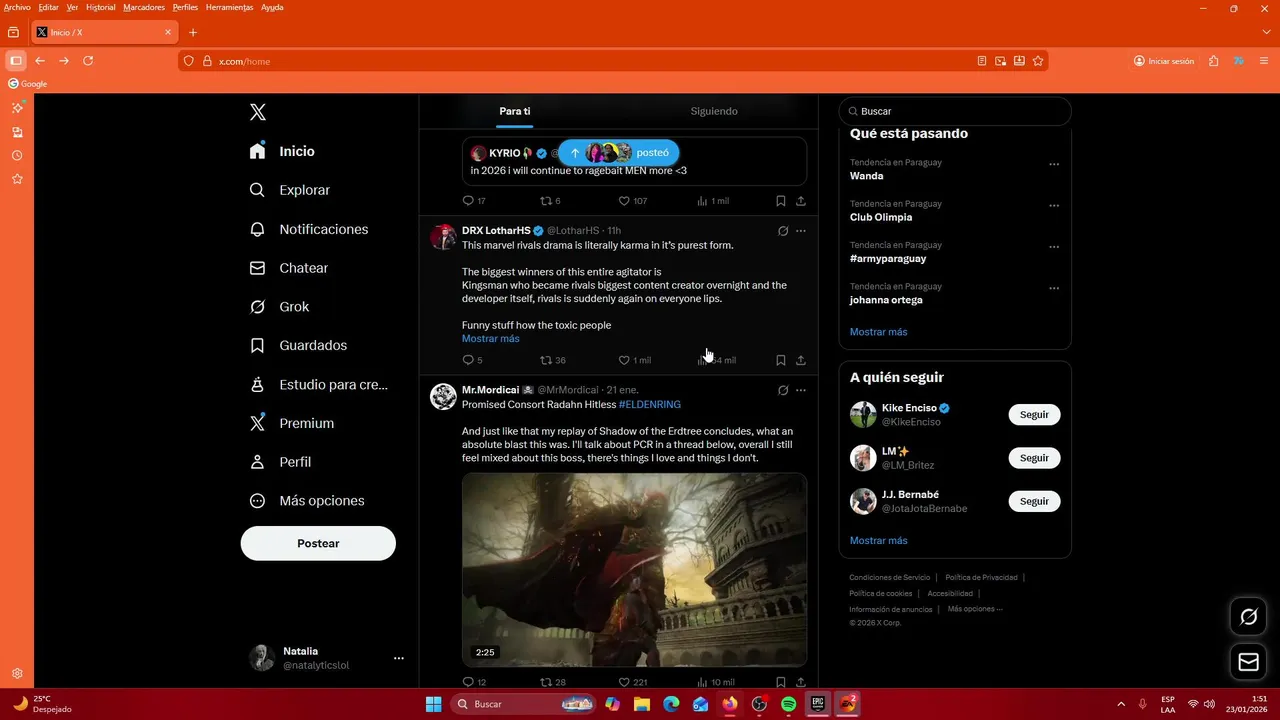Viewport: 1280px width, 720px height.
Task: Ask Grok about the Mr.Mordicai post
Action: point(783,390)
